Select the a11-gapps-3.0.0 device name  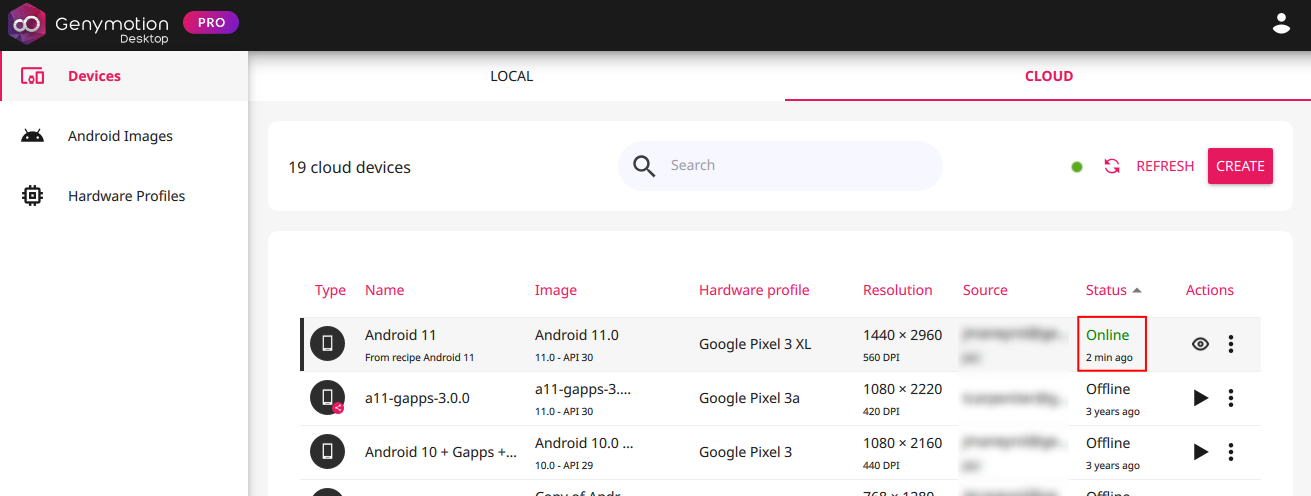pyautogui.click(x=417, y=398)
